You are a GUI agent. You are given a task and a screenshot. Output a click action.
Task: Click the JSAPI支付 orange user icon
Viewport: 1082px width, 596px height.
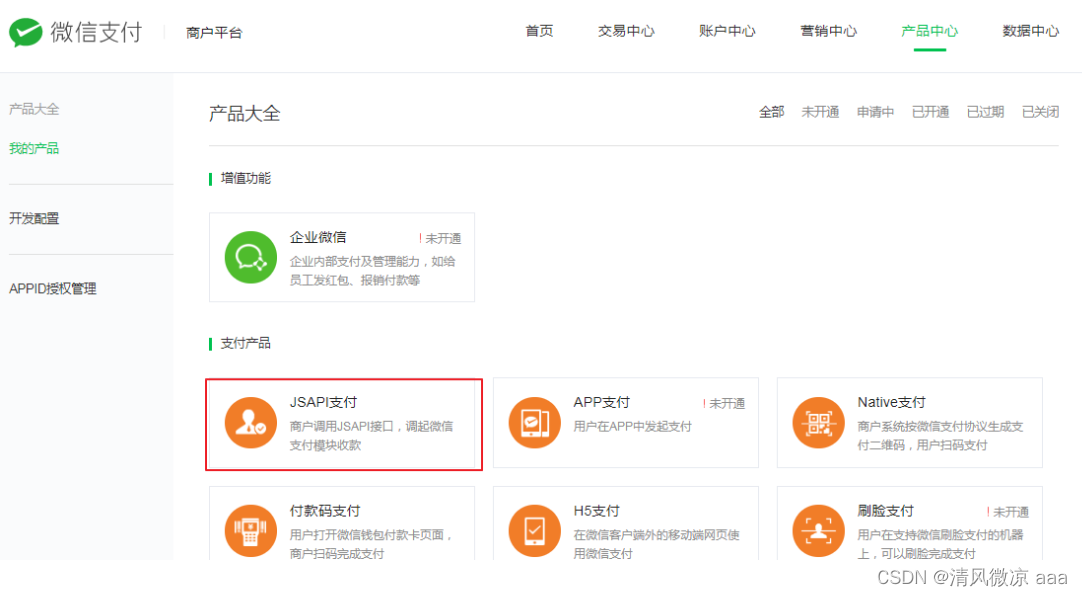point(250,423)
